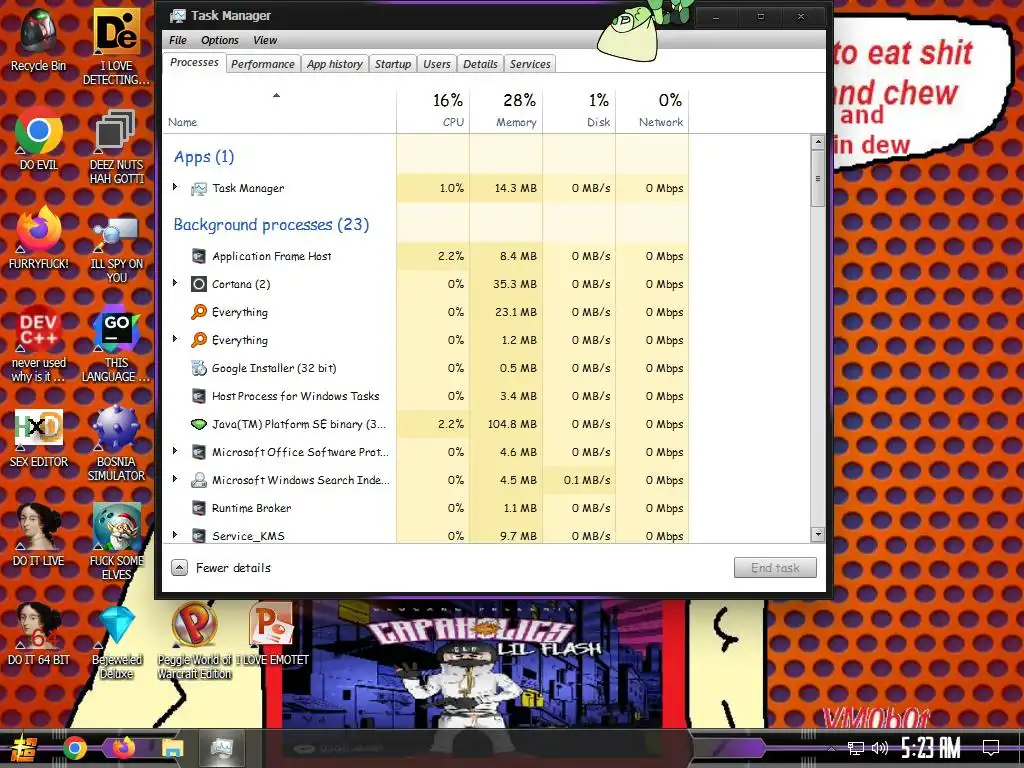Expand the second Everything process row
The width and height of the screenshot is (1024, 768).
pos(175,339)
